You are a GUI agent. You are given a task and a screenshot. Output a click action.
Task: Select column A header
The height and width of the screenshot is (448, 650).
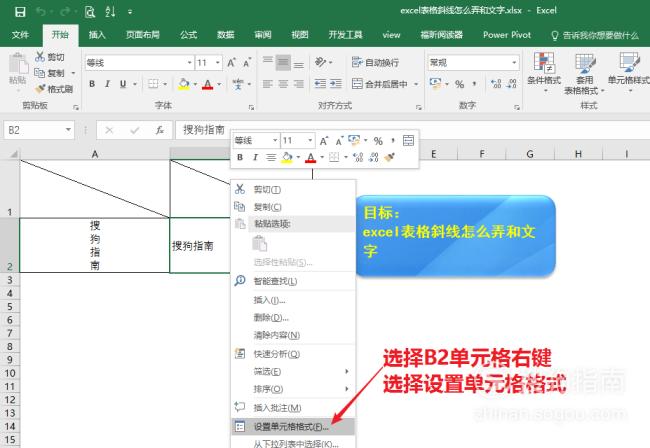pos(95,154)
